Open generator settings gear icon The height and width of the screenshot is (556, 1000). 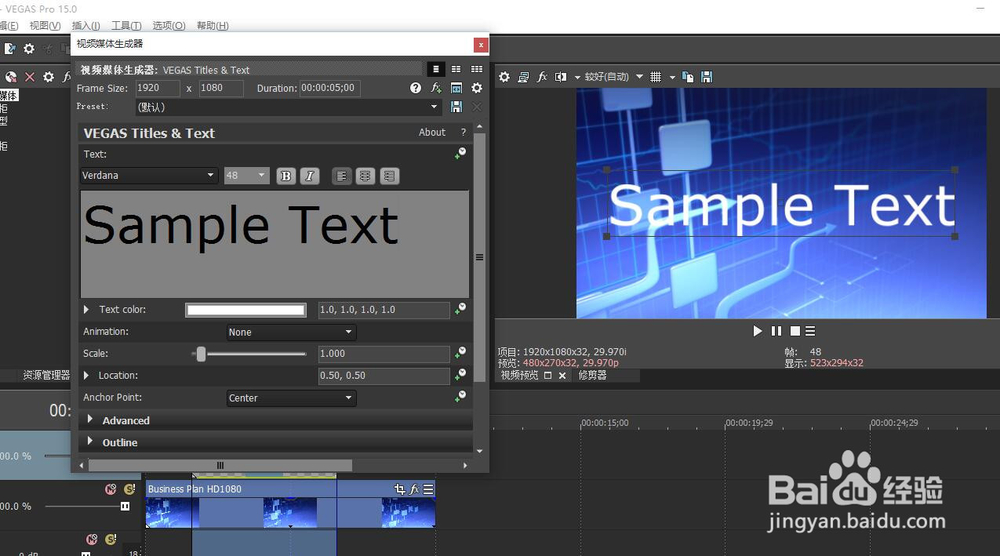pos(476,88)
